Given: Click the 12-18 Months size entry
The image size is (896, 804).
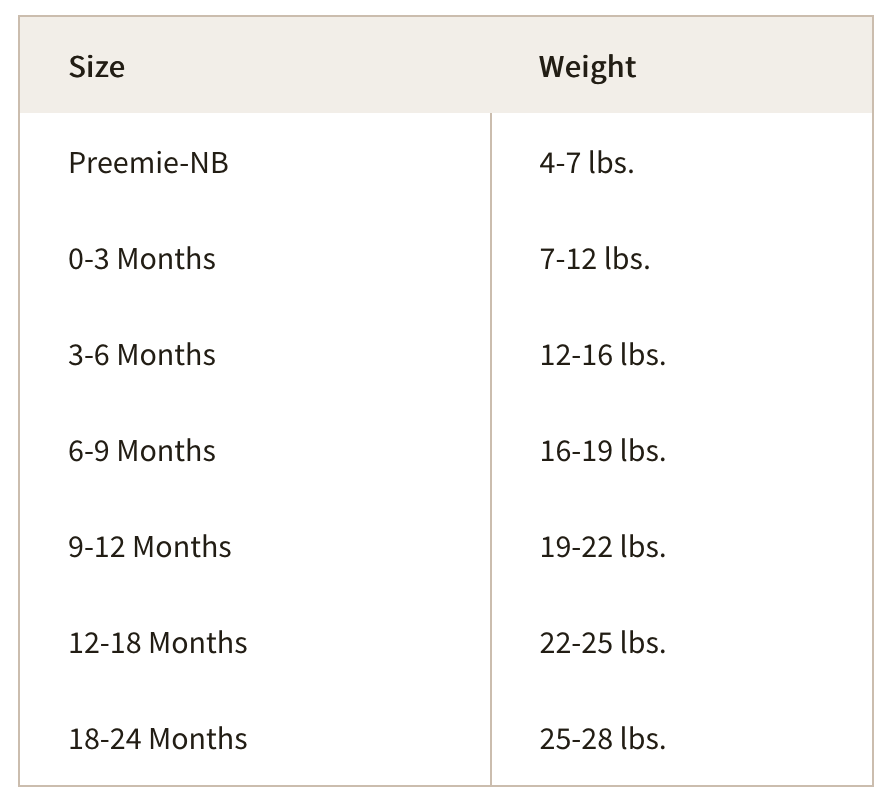Looking at the screenshot, I should pos(158,643).
